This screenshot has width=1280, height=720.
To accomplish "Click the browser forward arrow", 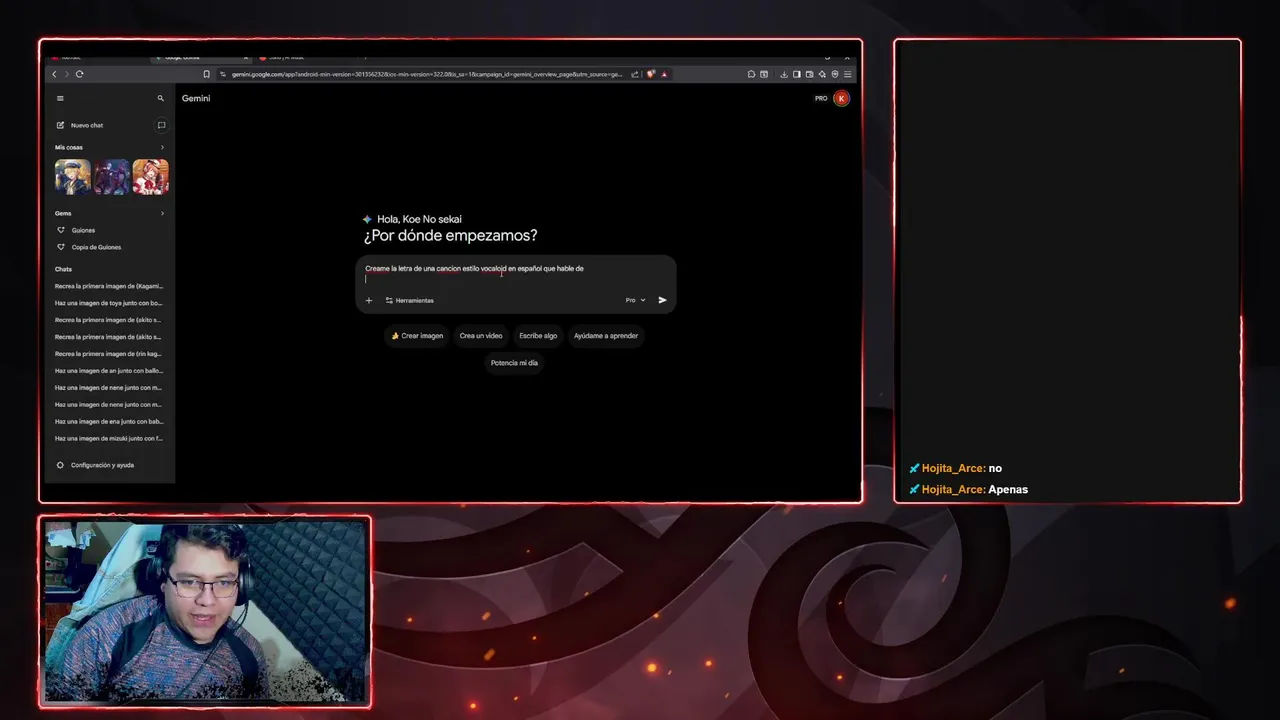I will point(67,74).
